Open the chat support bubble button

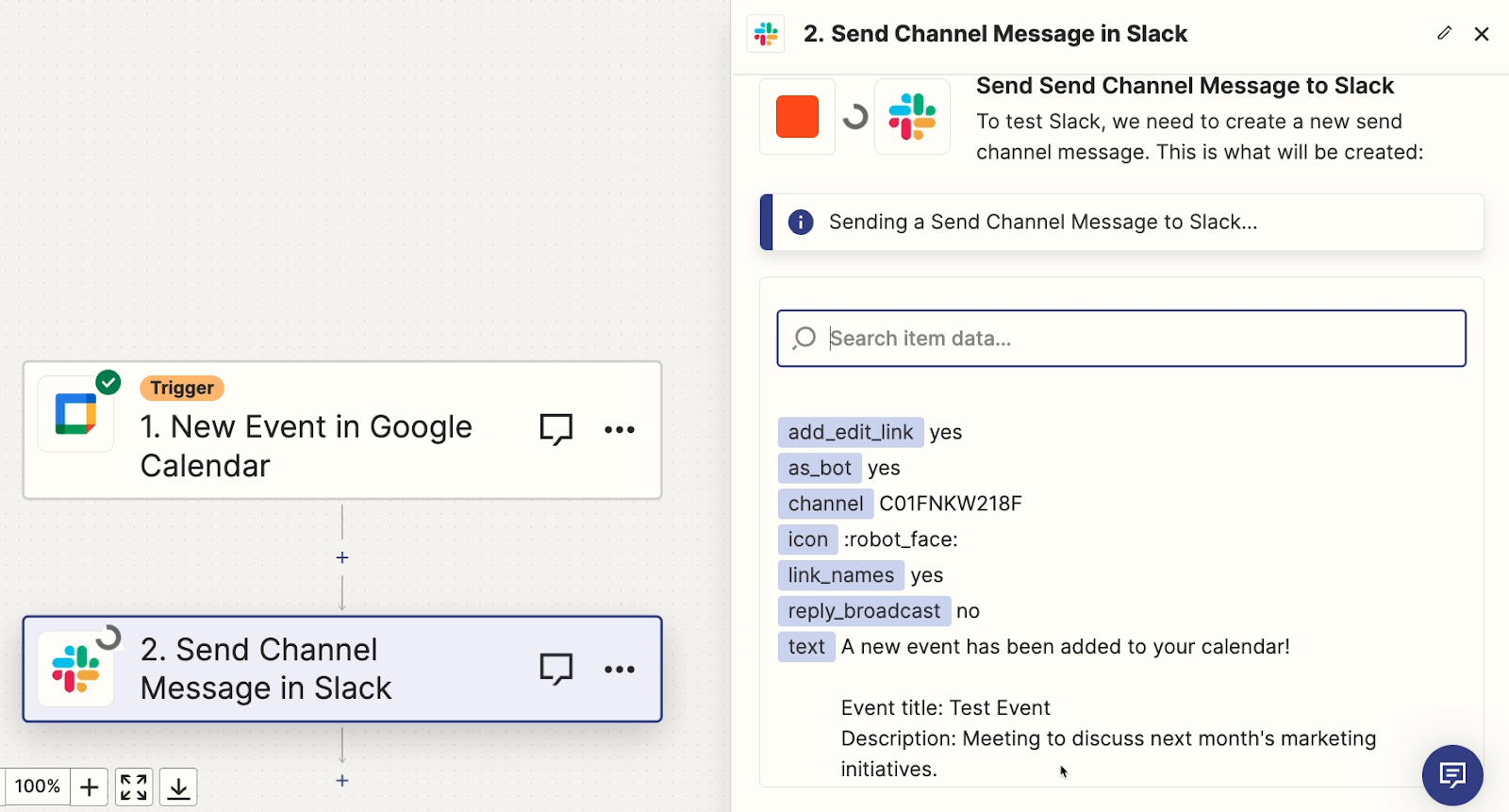pos(1452,775)
